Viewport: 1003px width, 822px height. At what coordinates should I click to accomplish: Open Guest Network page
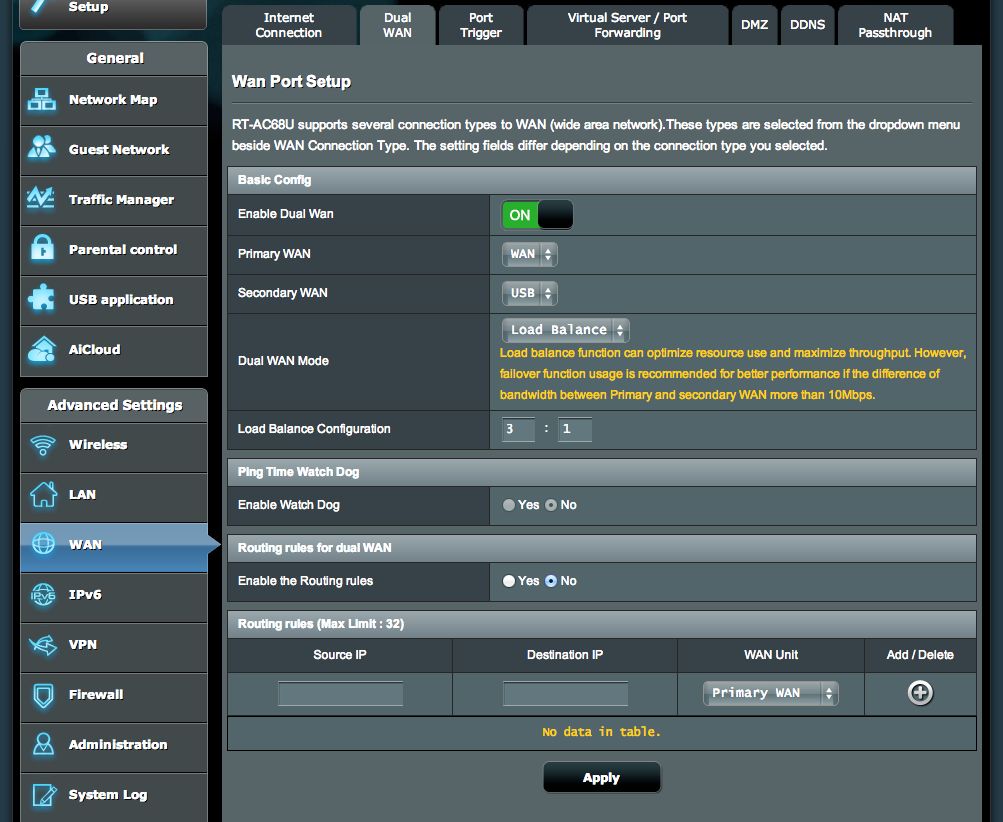[x=114, y=150]
